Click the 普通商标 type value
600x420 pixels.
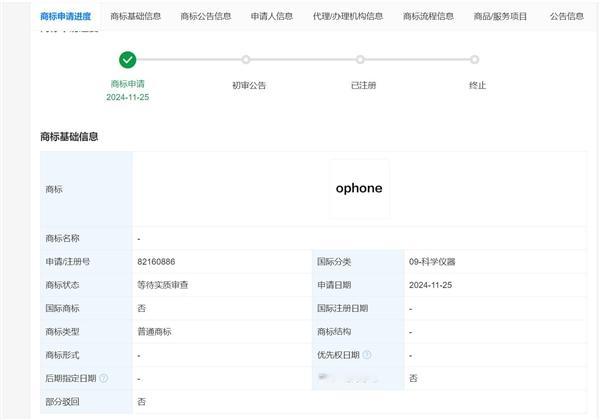coord(154,332)
